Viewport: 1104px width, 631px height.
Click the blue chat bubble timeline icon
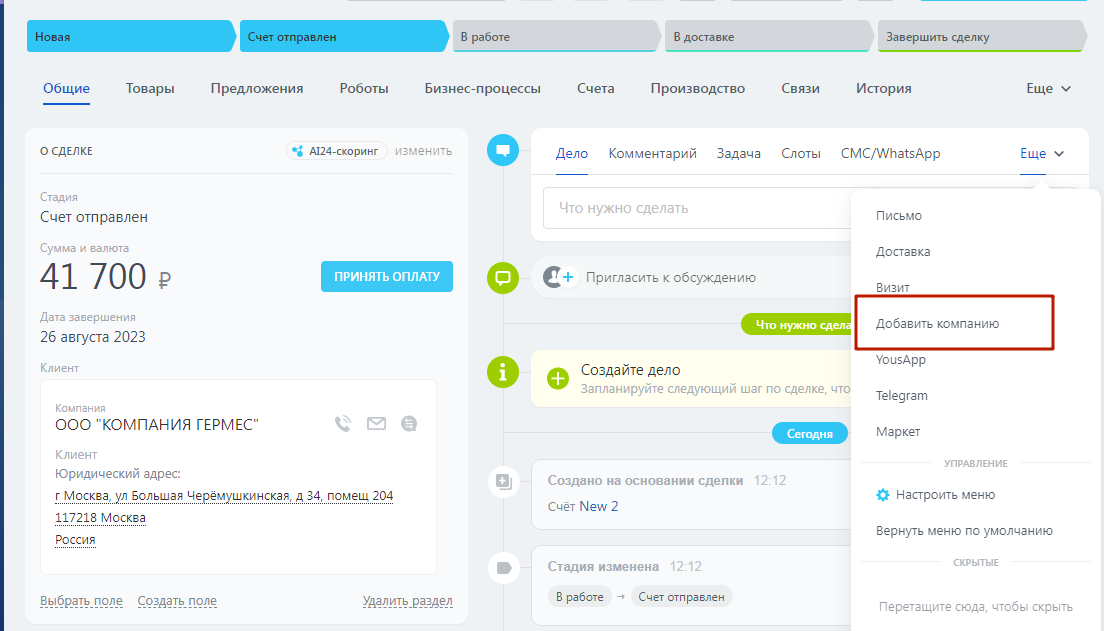coord(503,152)
